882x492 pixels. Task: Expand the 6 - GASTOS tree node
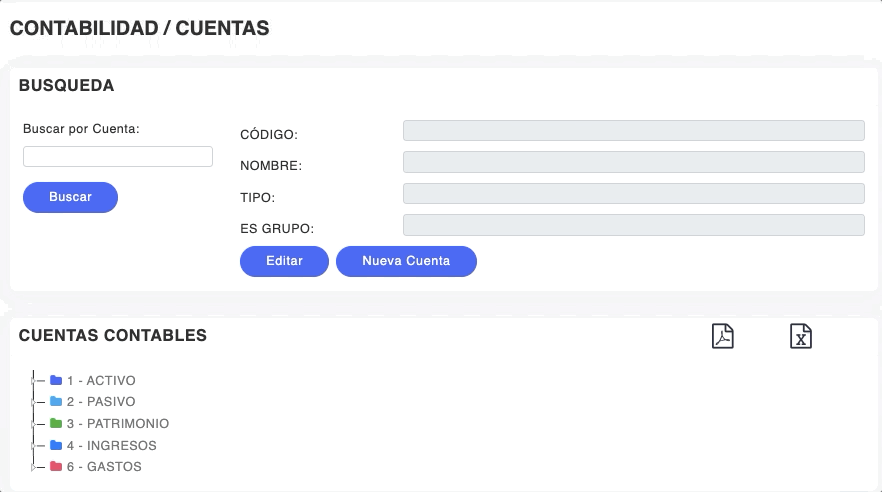pos(33,467)
